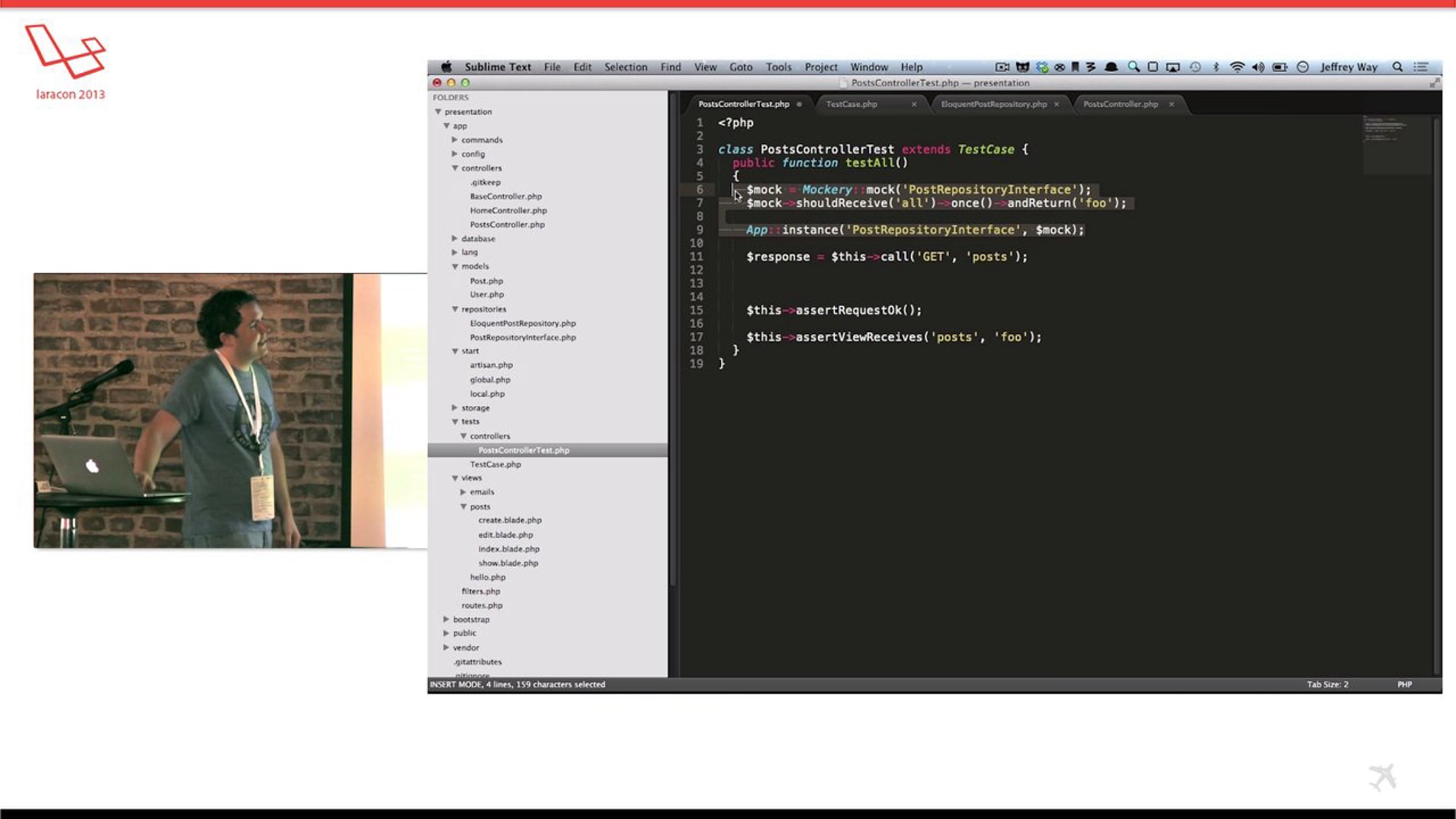Click the battery status icon
Viewport: 1456px width, 819px height.
1280,67
